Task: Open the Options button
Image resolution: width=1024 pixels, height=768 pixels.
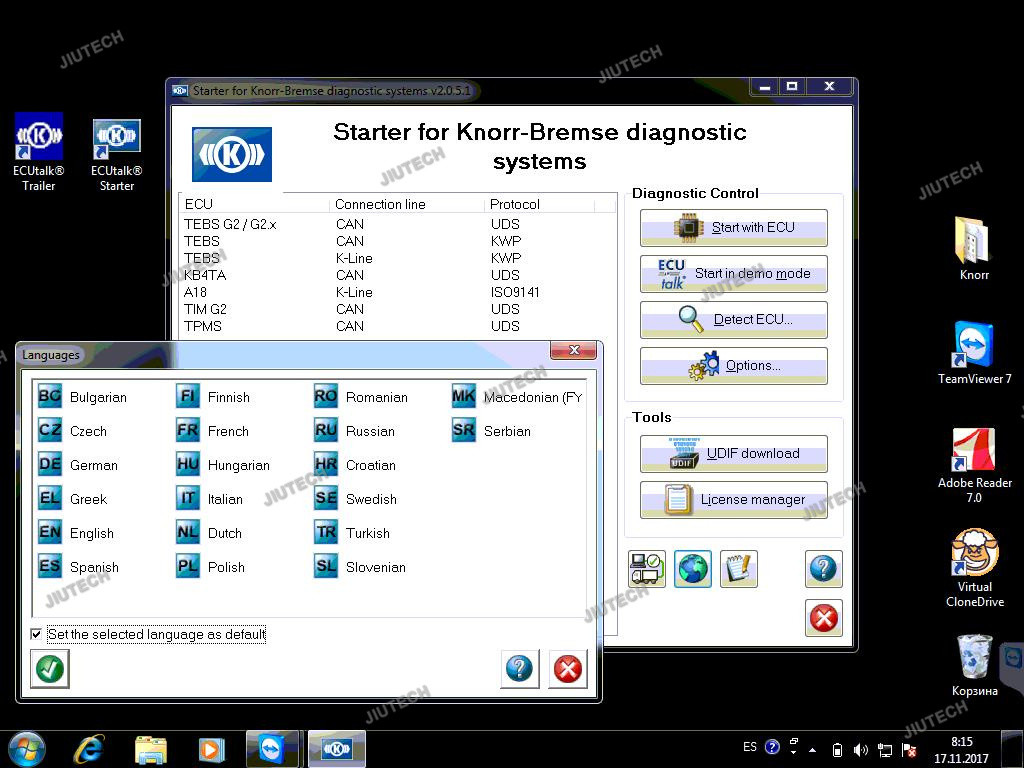Action: (733, 366)
